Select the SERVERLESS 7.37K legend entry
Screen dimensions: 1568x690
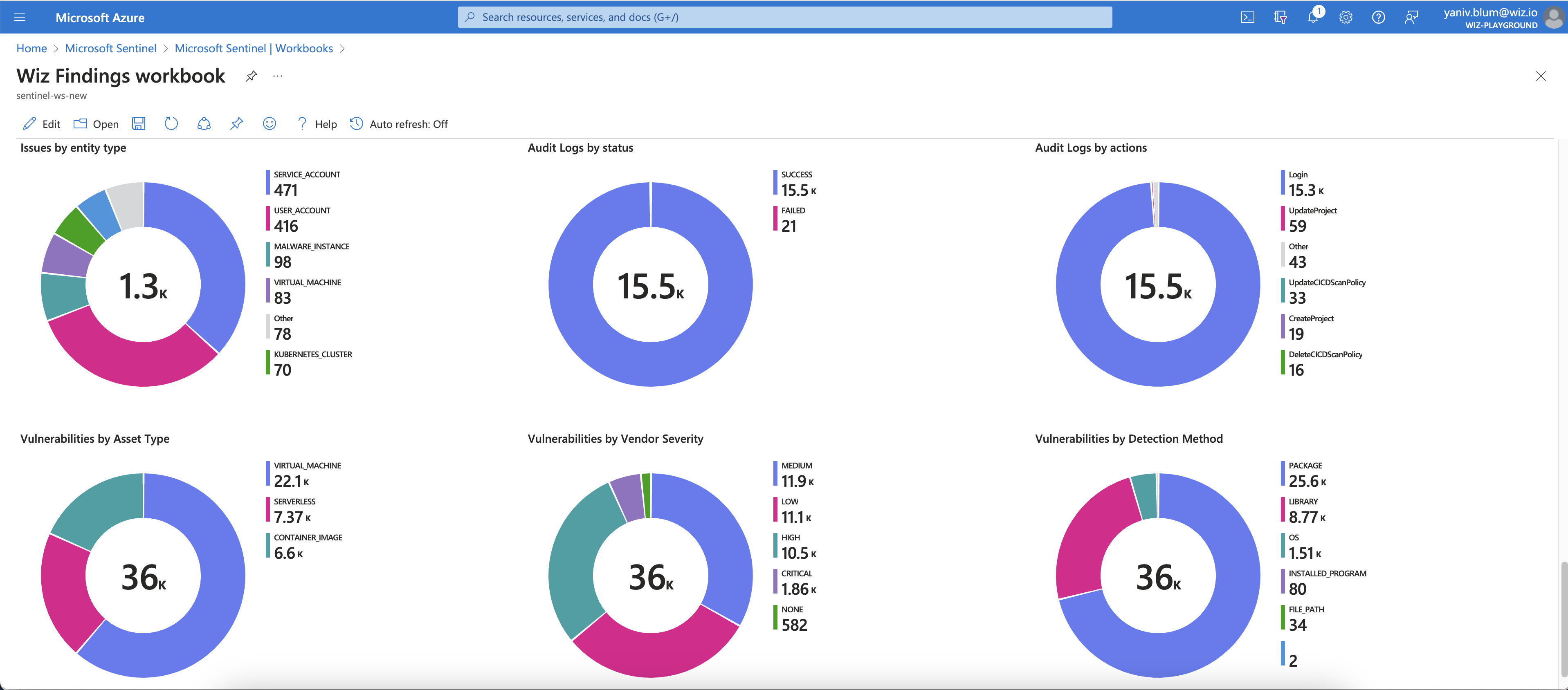(x=290, y=510)
